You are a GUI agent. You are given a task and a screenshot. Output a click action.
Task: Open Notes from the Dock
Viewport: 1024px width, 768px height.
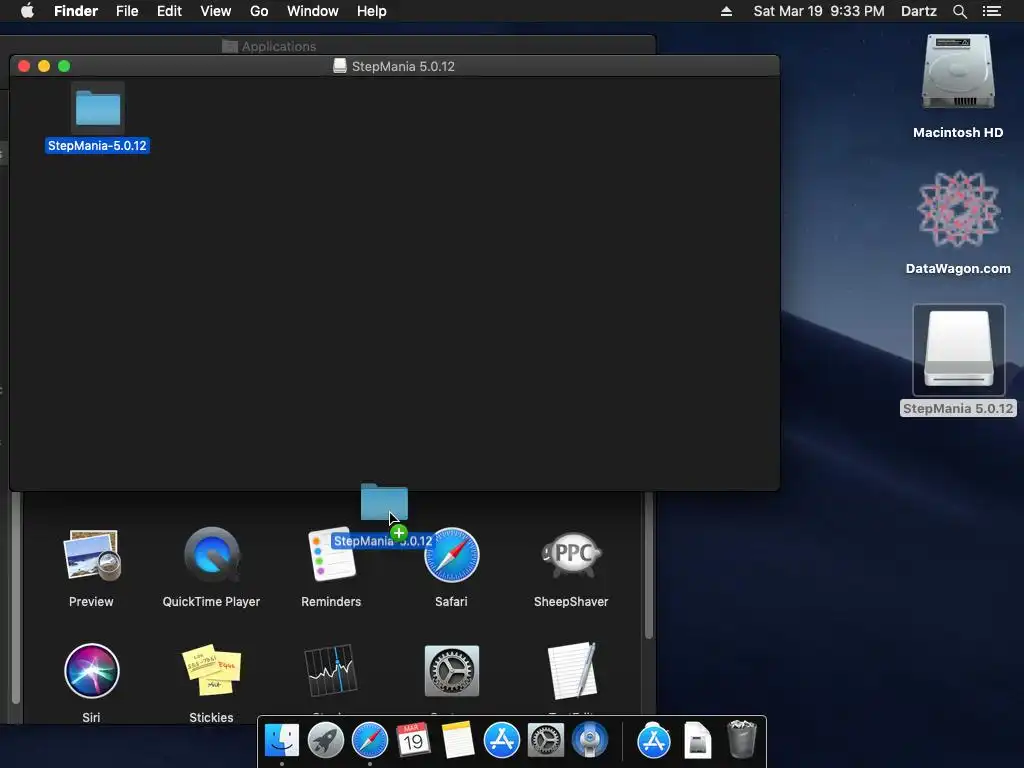tap(458, 741)
